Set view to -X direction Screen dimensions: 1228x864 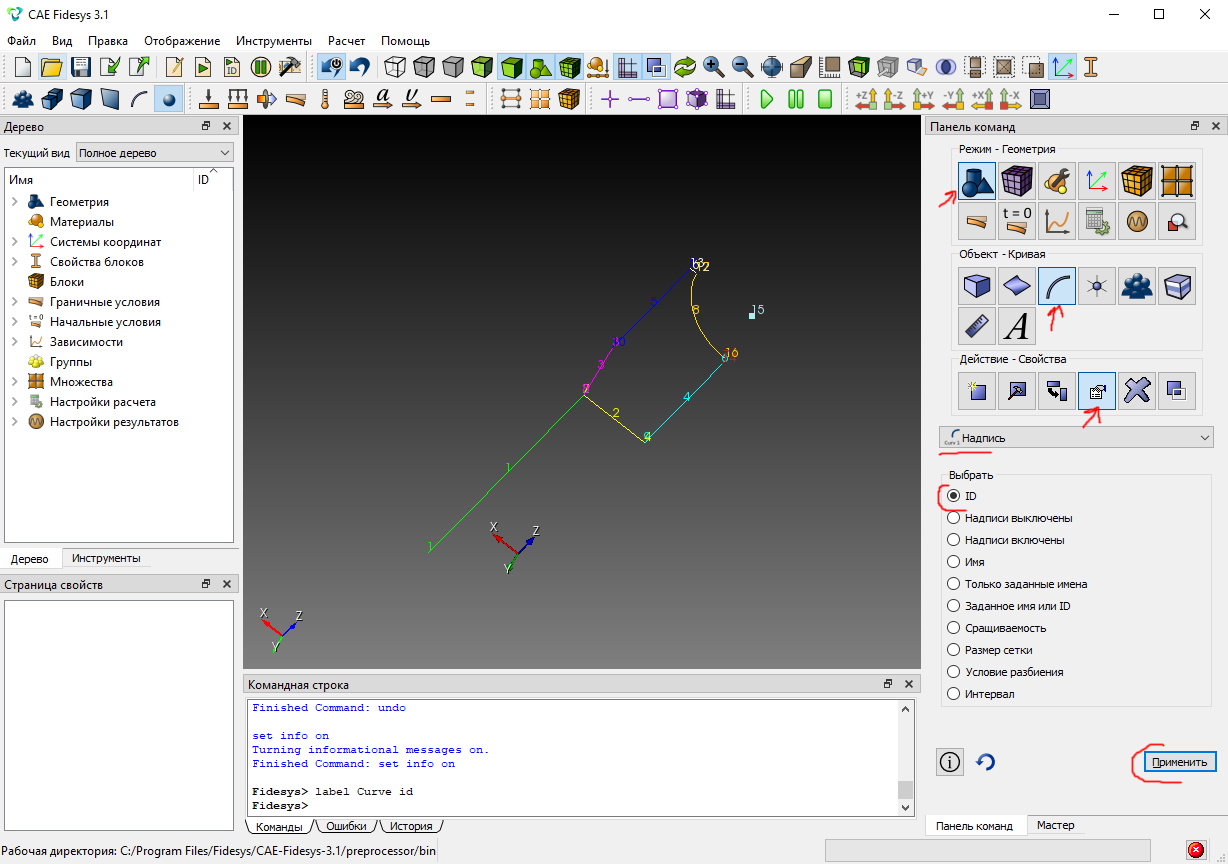click(x=1010, y=99)
